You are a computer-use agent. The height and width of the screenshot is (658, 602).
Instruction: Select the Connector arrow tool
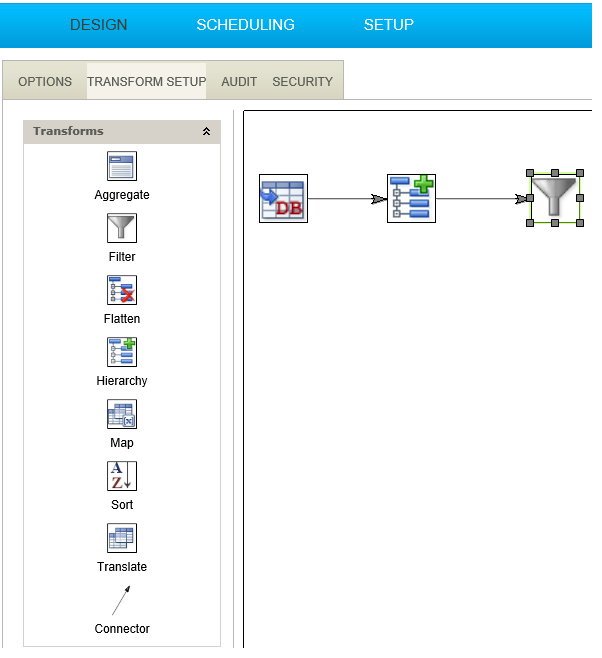coord(121,600)
